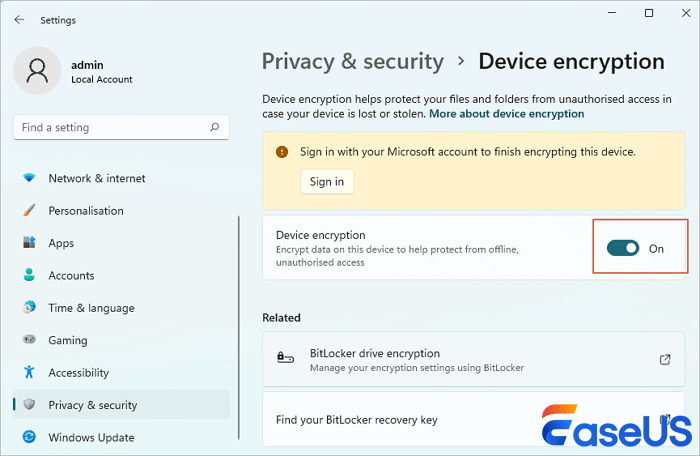The height and width of the screenshot is (456, 700).
Task: Click the back arrow icon
Action: point(19,20)
